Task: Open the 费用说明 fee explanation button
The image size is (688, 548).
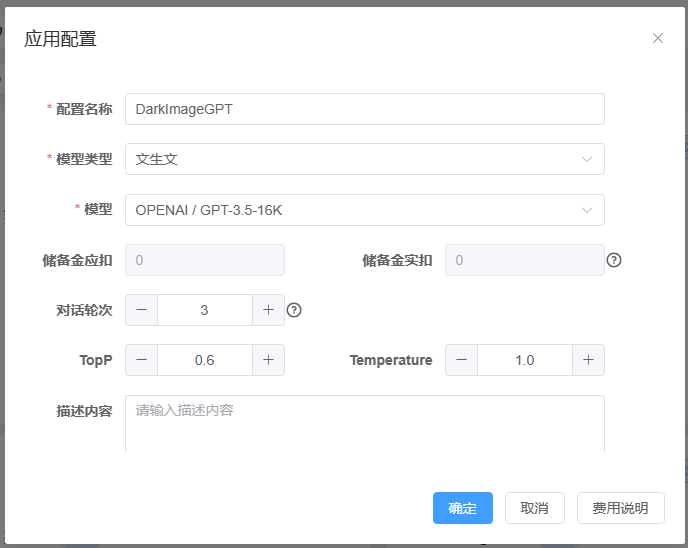Action: point(620,508)
